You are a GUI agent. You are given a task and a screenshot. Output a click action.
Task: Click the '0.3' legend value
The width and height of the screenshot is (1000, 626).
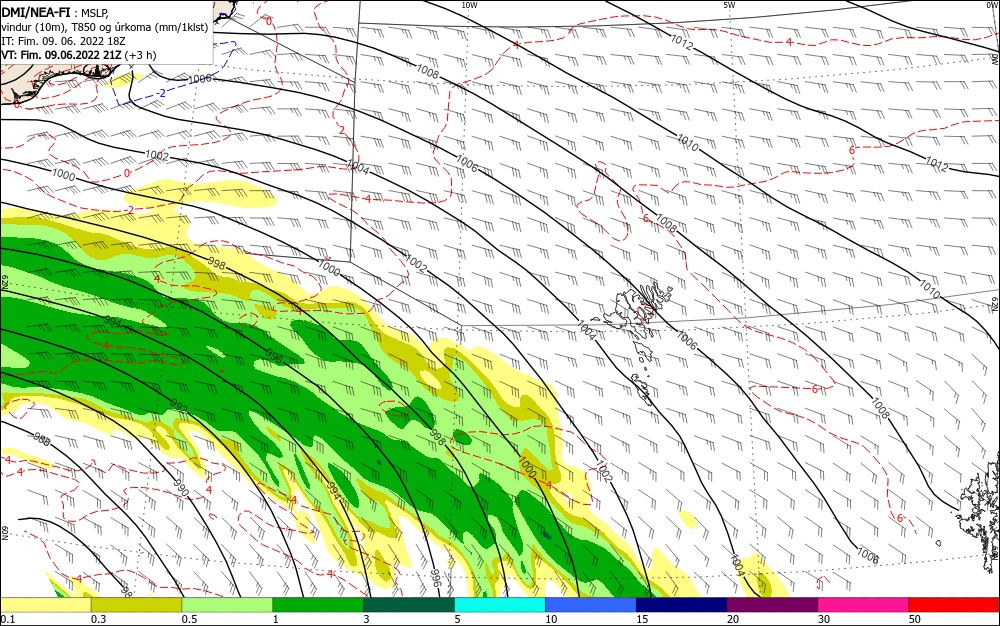point(98,619)
